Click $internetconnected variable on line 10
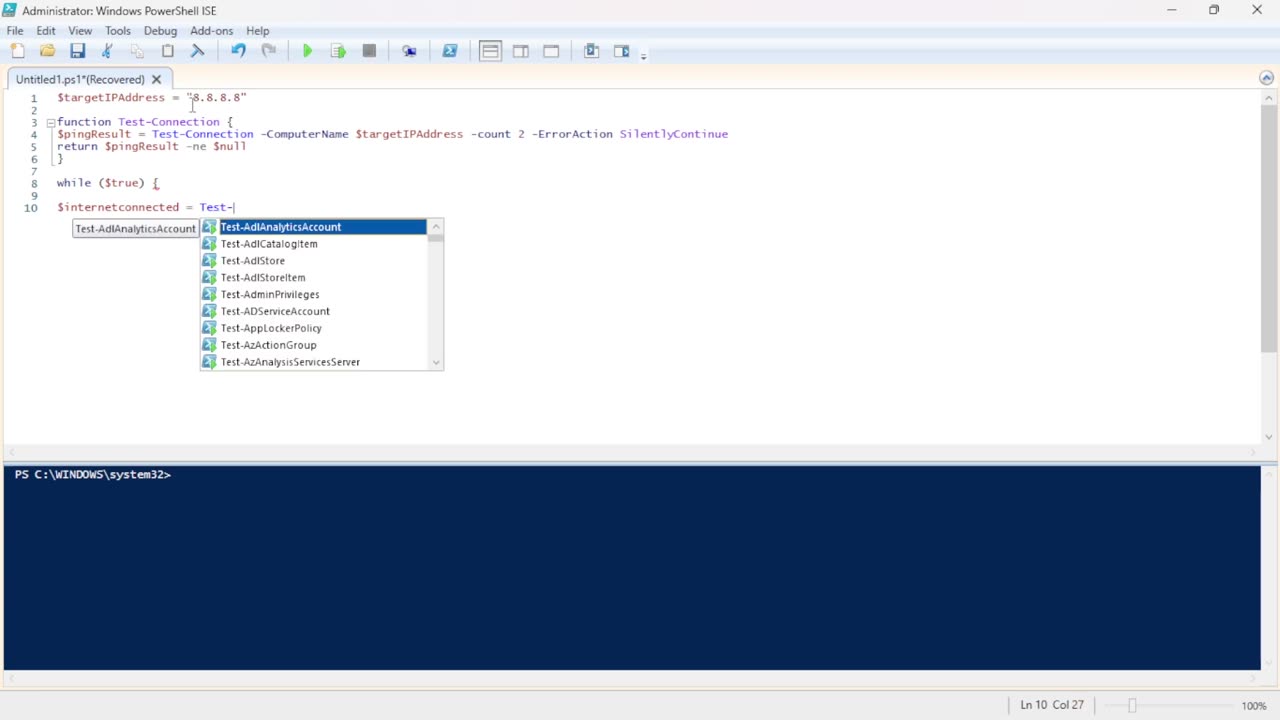 point(117,208)
